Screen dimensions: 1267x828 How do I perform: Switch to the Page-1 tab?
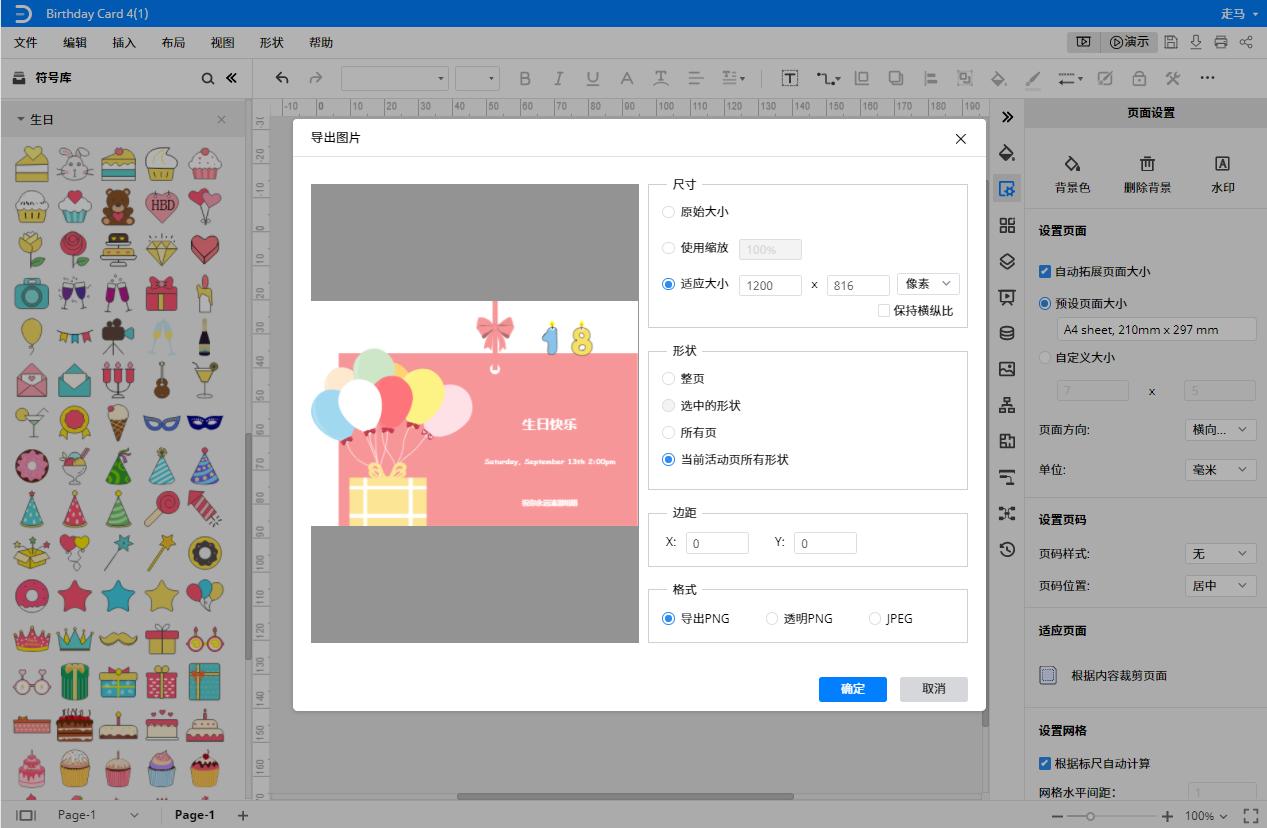tap(194, 814)
